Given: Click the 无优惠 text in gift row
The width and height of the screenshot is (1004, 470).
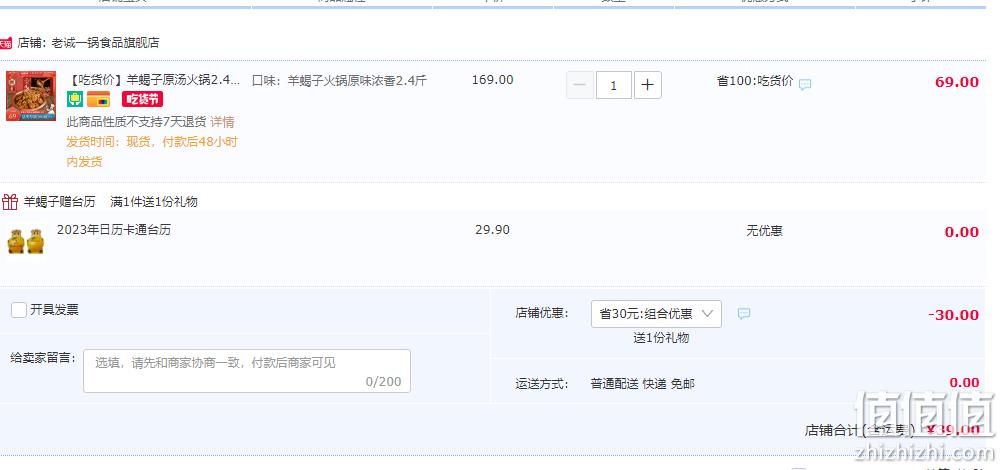Looking at the screenshot, I should 764,231.
